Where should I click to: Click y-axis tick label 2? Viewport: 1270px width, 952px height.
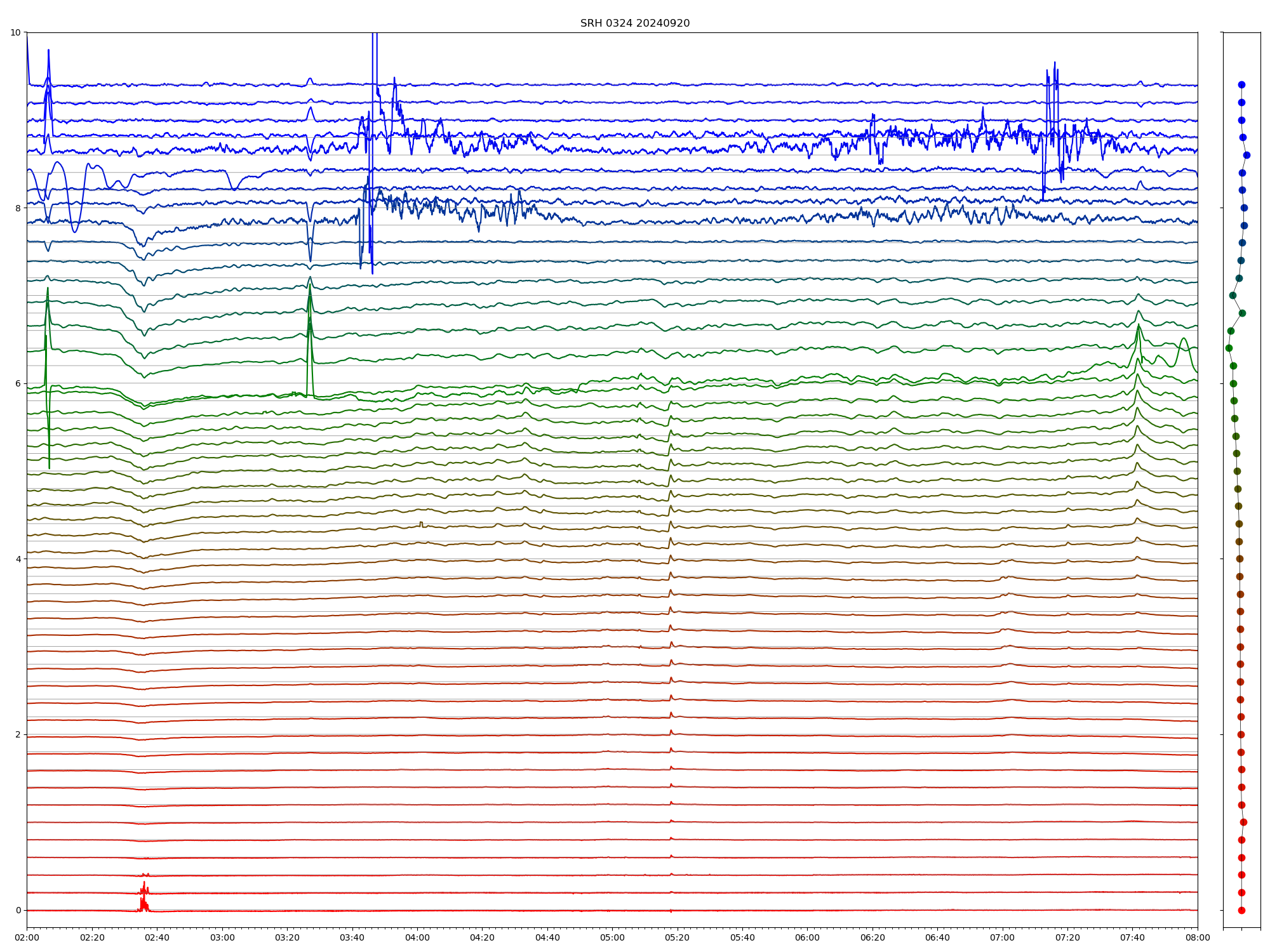[18, 734]
